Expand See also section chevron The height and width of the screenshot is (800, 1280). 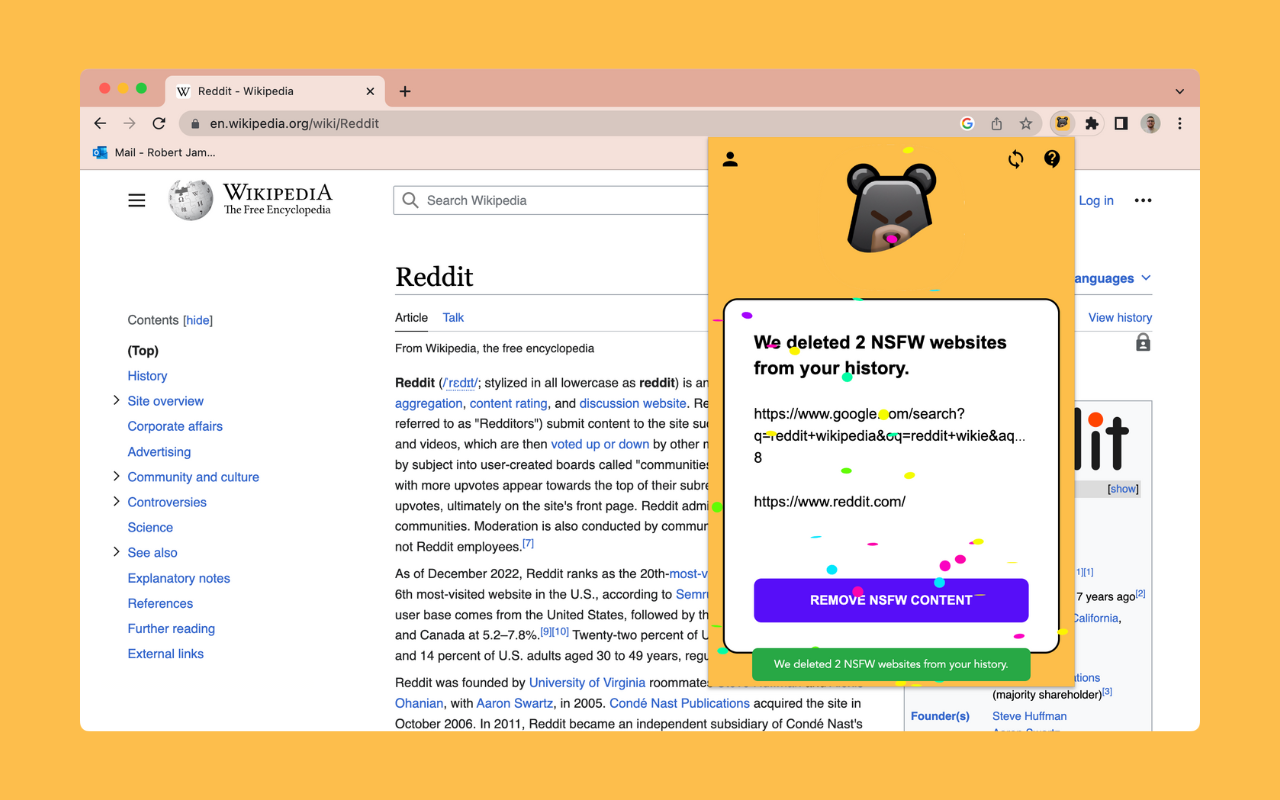(116, 551)
